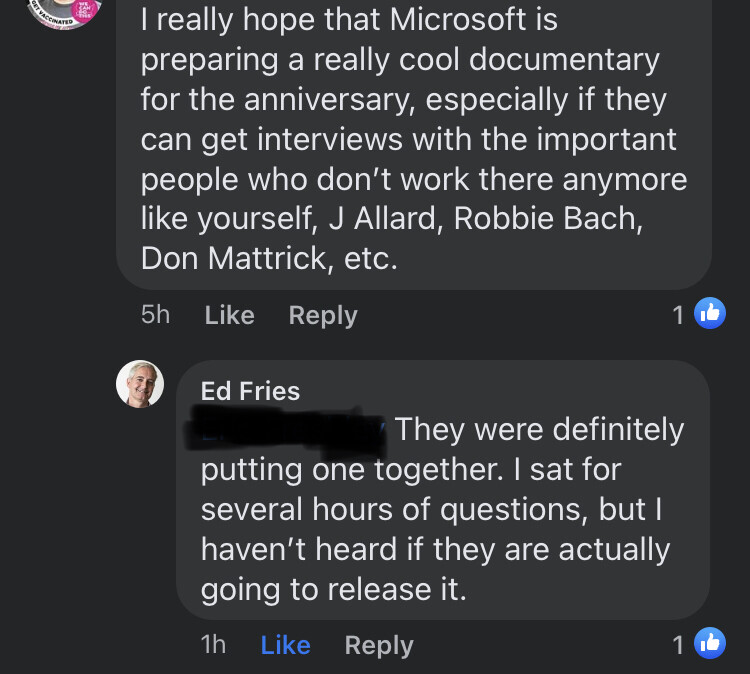
Task: Open the Ed Fries name link
Action: 250,391
